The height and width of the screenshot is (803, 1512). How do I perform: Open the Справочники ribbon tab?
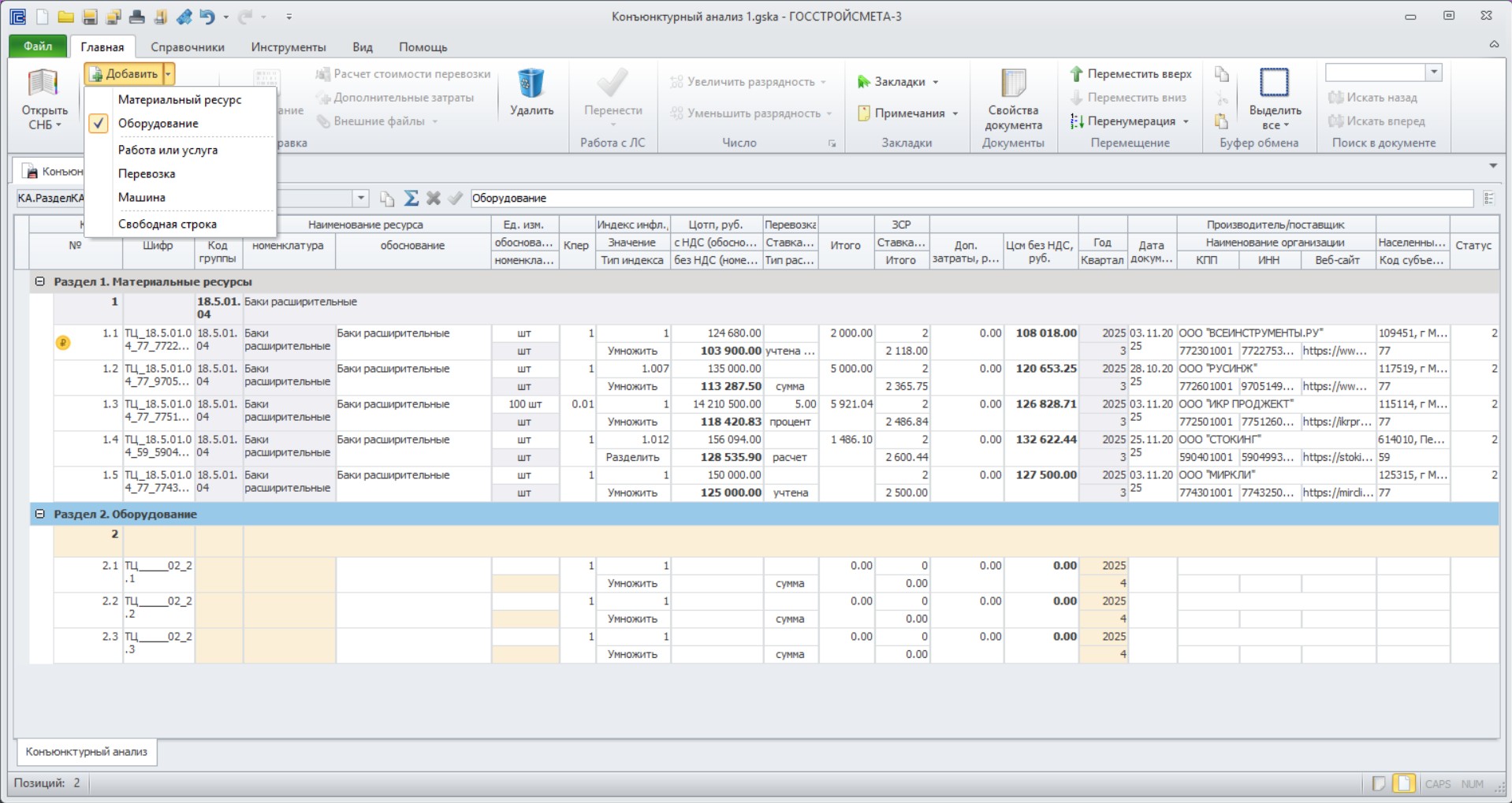[188, 47]
